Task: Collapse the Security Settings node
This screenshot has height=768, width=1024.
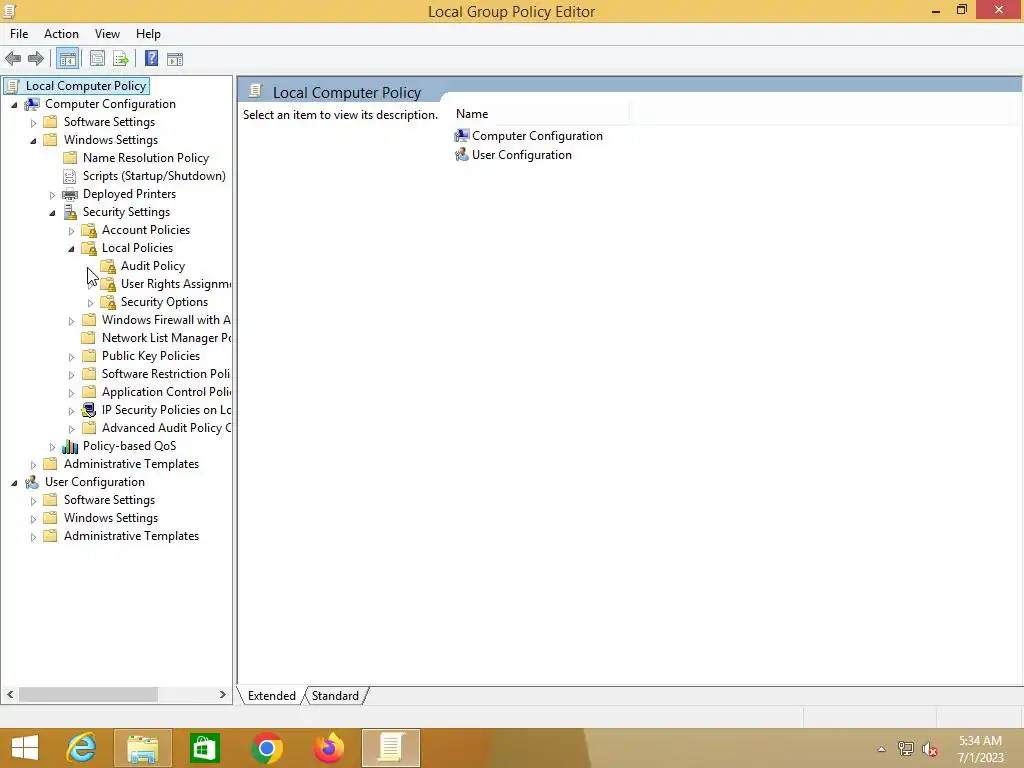Action: pos(52,213)
